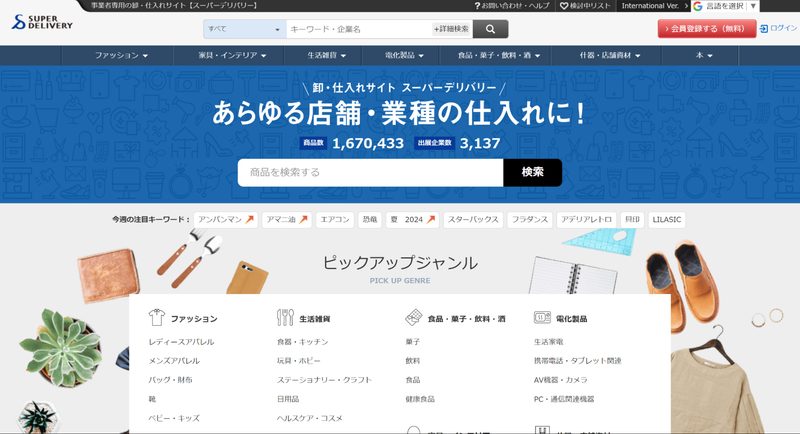Click the login door icon
The height and width of the screenshot is (434, 800).
(x=764, y=29)
